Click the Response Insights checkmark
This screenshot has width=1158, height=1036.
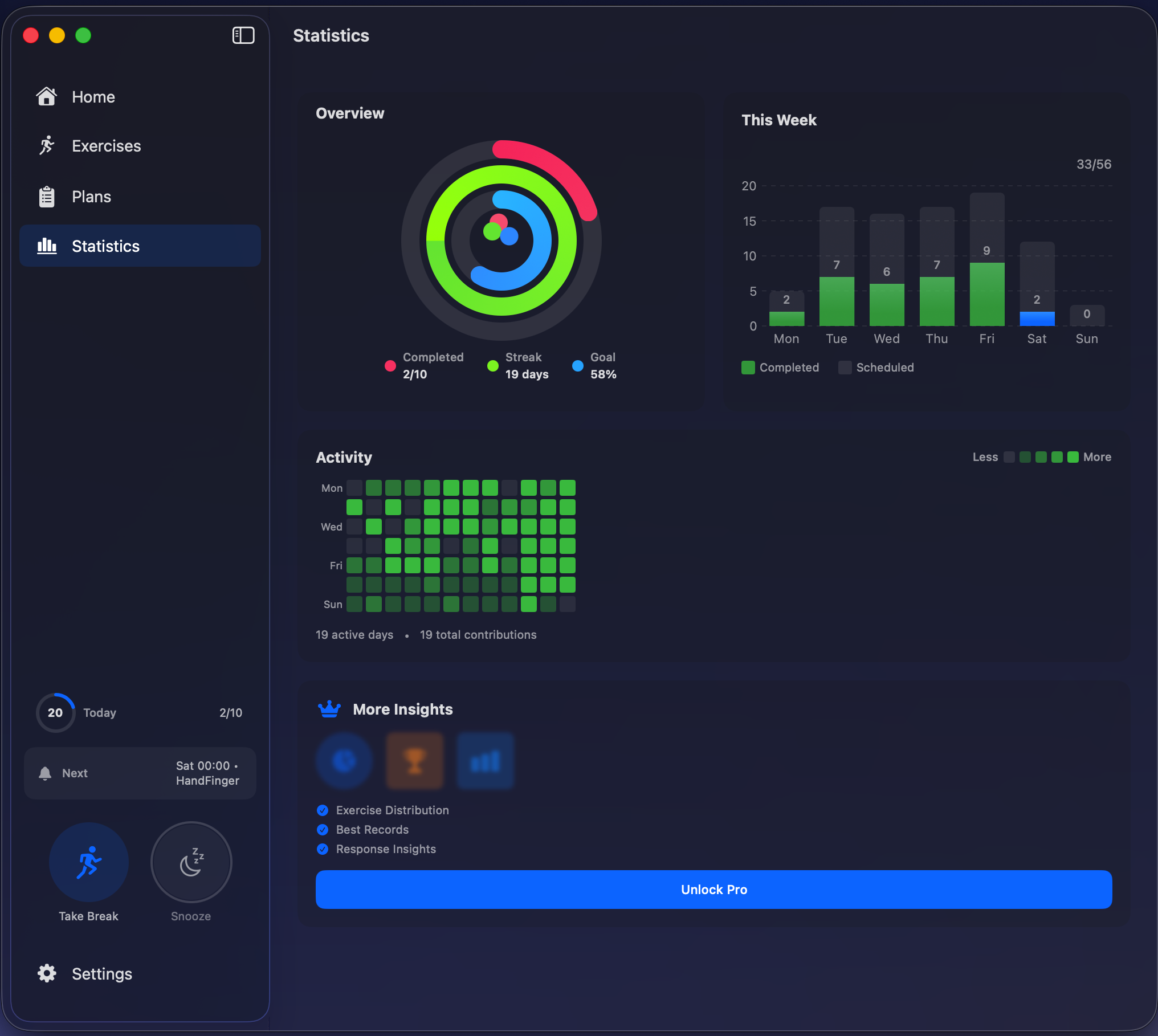click(x=323, y=849)
